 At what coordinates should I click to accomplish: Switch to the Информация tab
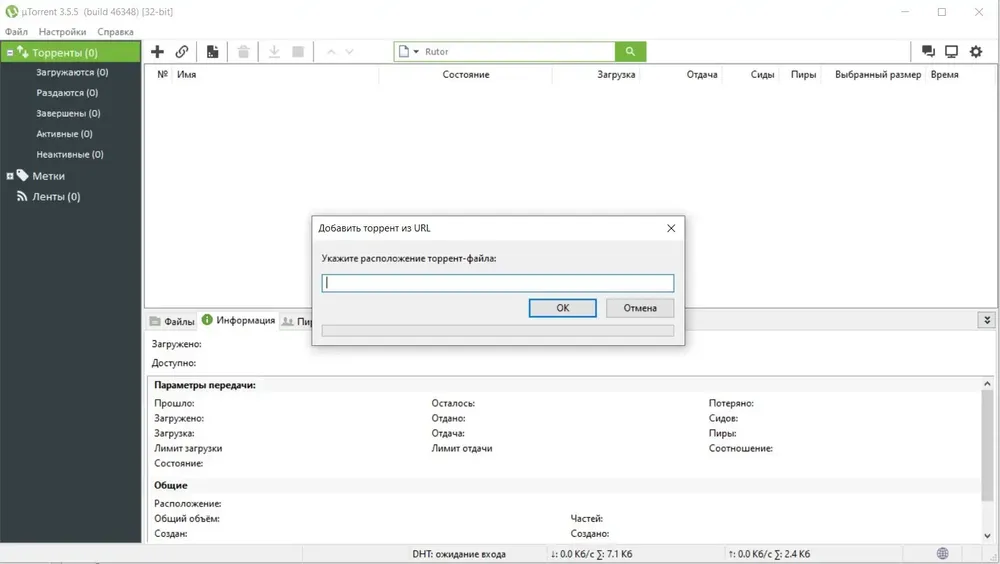[239, 320]
